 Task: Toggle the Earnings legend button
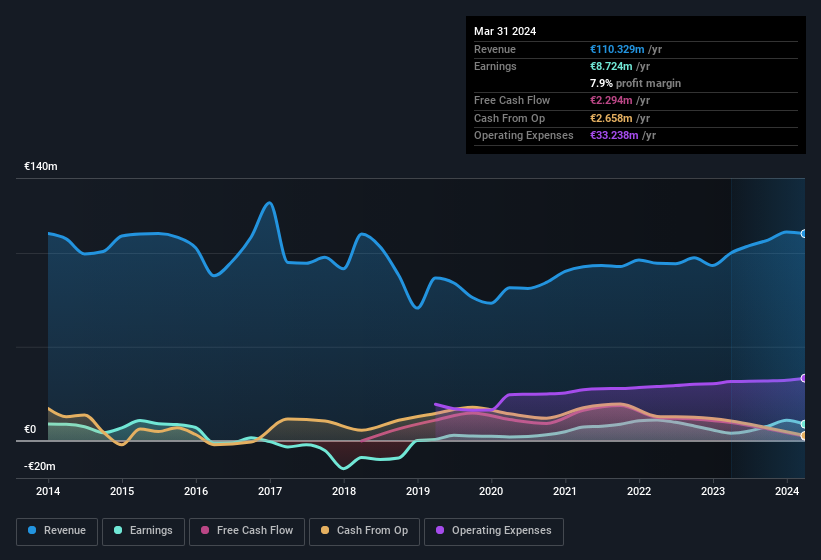(143, 531)
